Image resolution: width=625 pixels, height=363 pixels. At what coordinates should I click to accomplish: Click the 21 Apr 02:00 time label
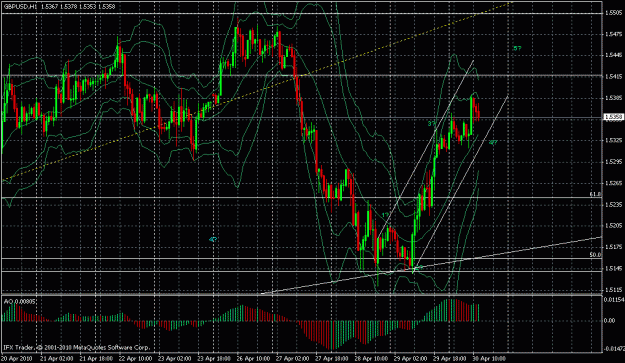click(56, 358)
